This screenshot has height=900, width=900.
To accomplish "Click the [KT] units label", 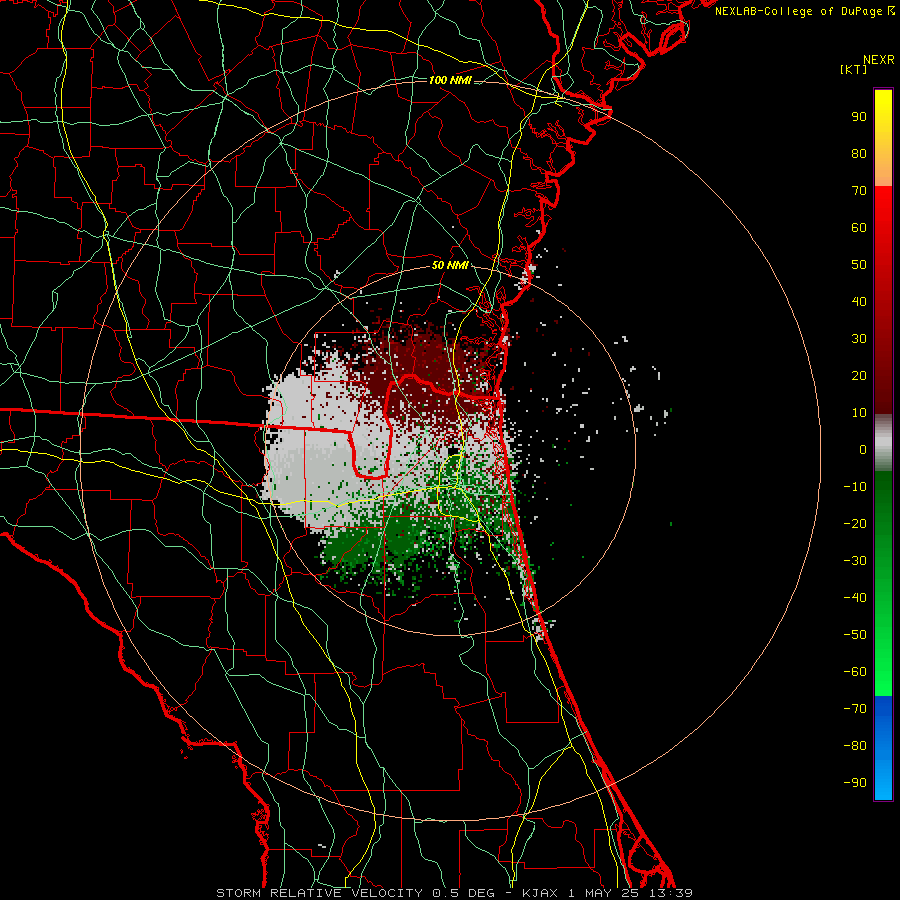I will tap(853, 69).
